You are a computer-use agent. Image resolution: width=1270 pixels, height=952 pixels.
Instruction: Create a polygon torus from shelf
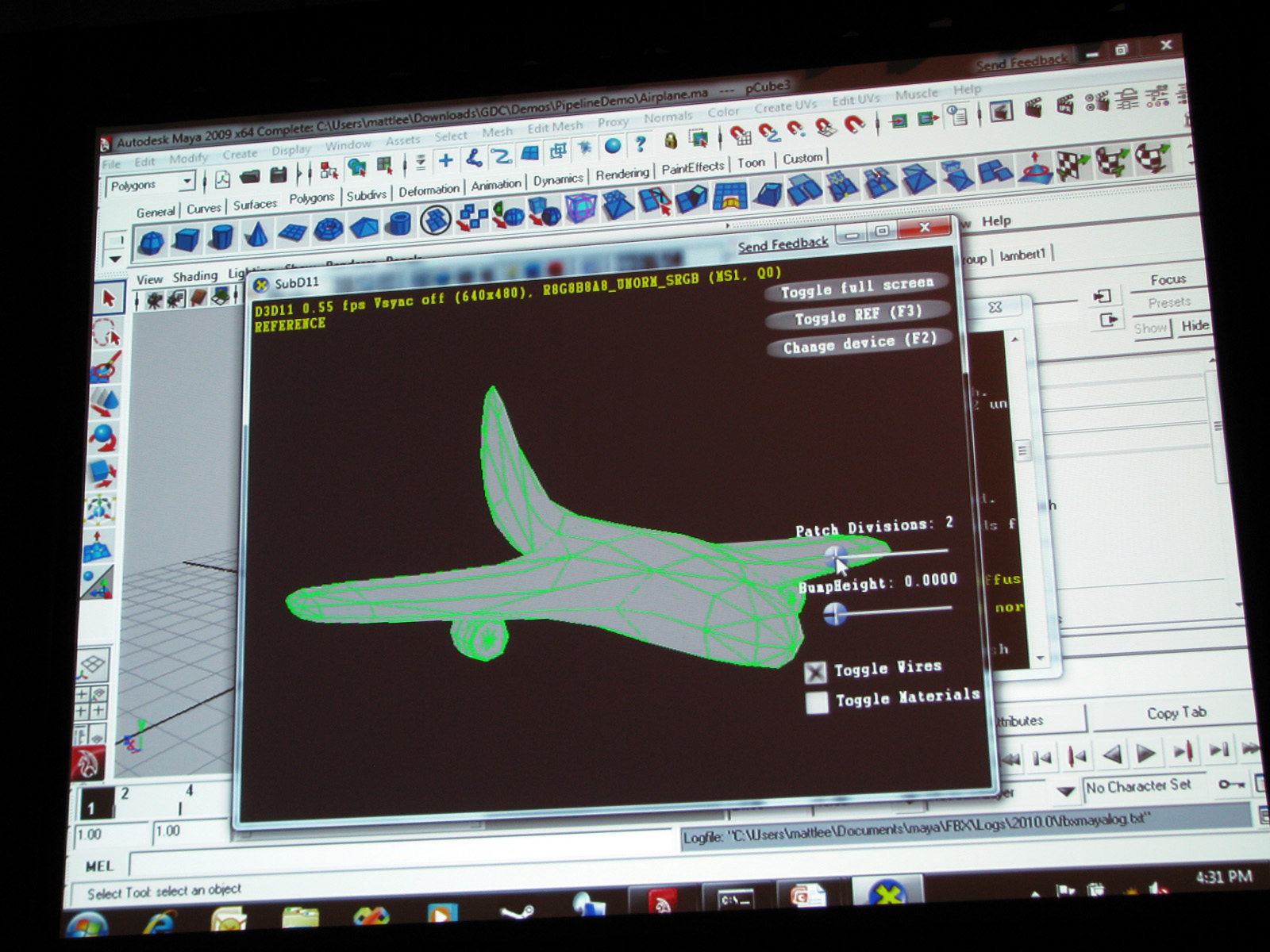pyautogui.click(x=328, y=230)
